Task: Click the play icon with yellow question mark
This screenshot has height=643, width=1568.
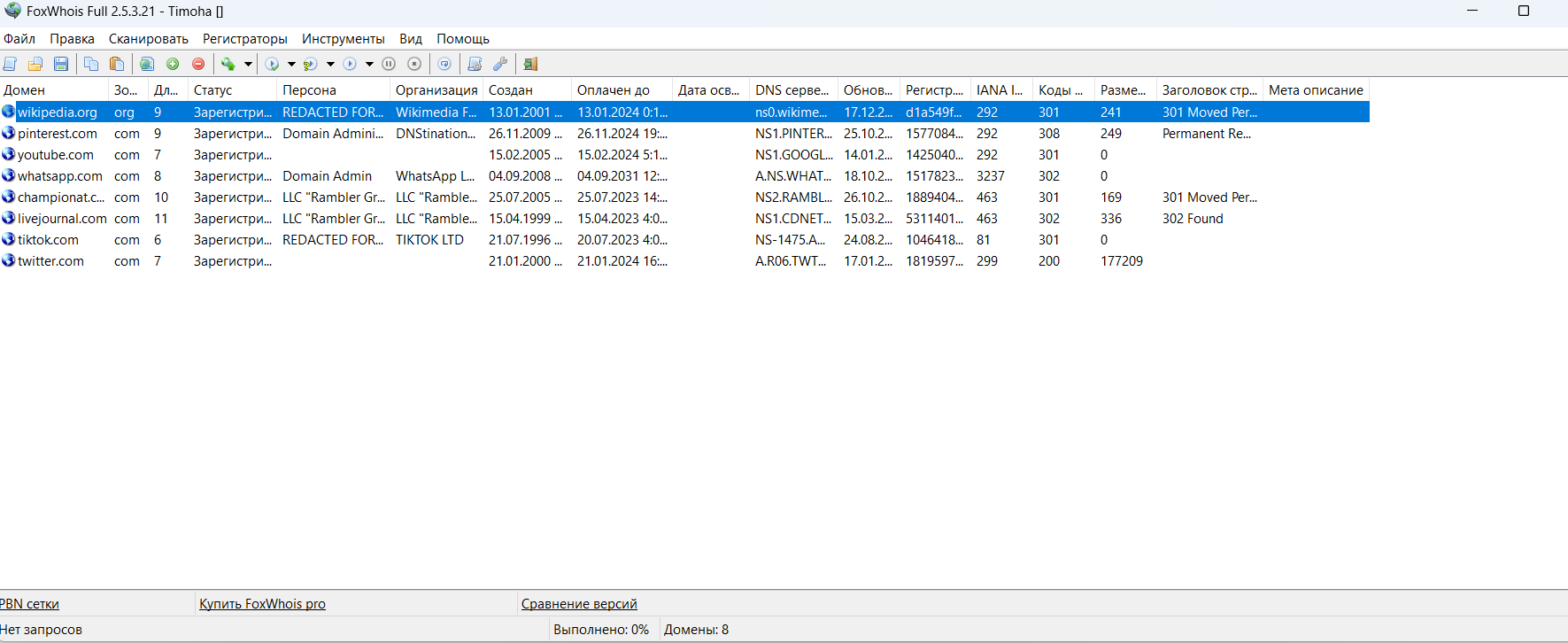Action: (x=311, y=64)
